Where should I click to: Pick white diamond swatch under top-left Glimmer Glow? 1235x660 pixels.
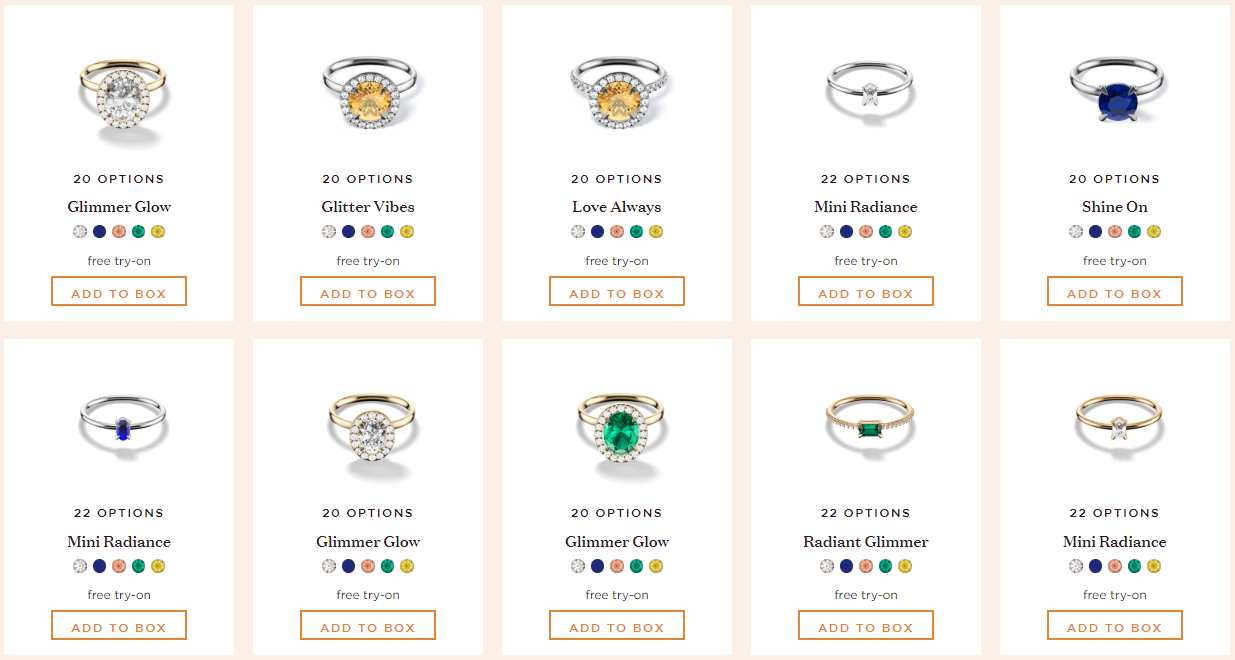(80, 232)
